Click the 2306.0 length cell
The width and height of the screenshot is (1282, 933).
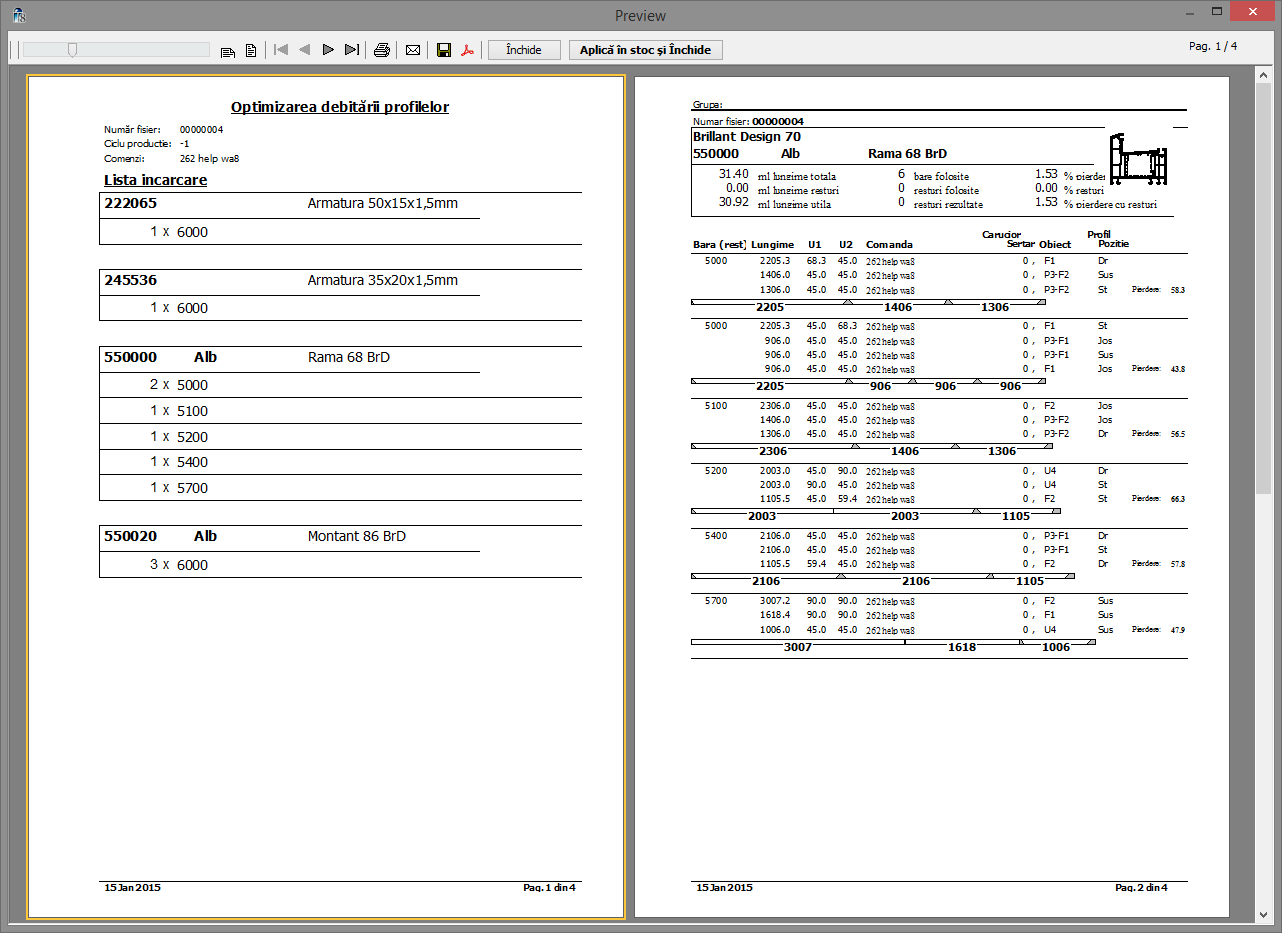pos(775,405)
